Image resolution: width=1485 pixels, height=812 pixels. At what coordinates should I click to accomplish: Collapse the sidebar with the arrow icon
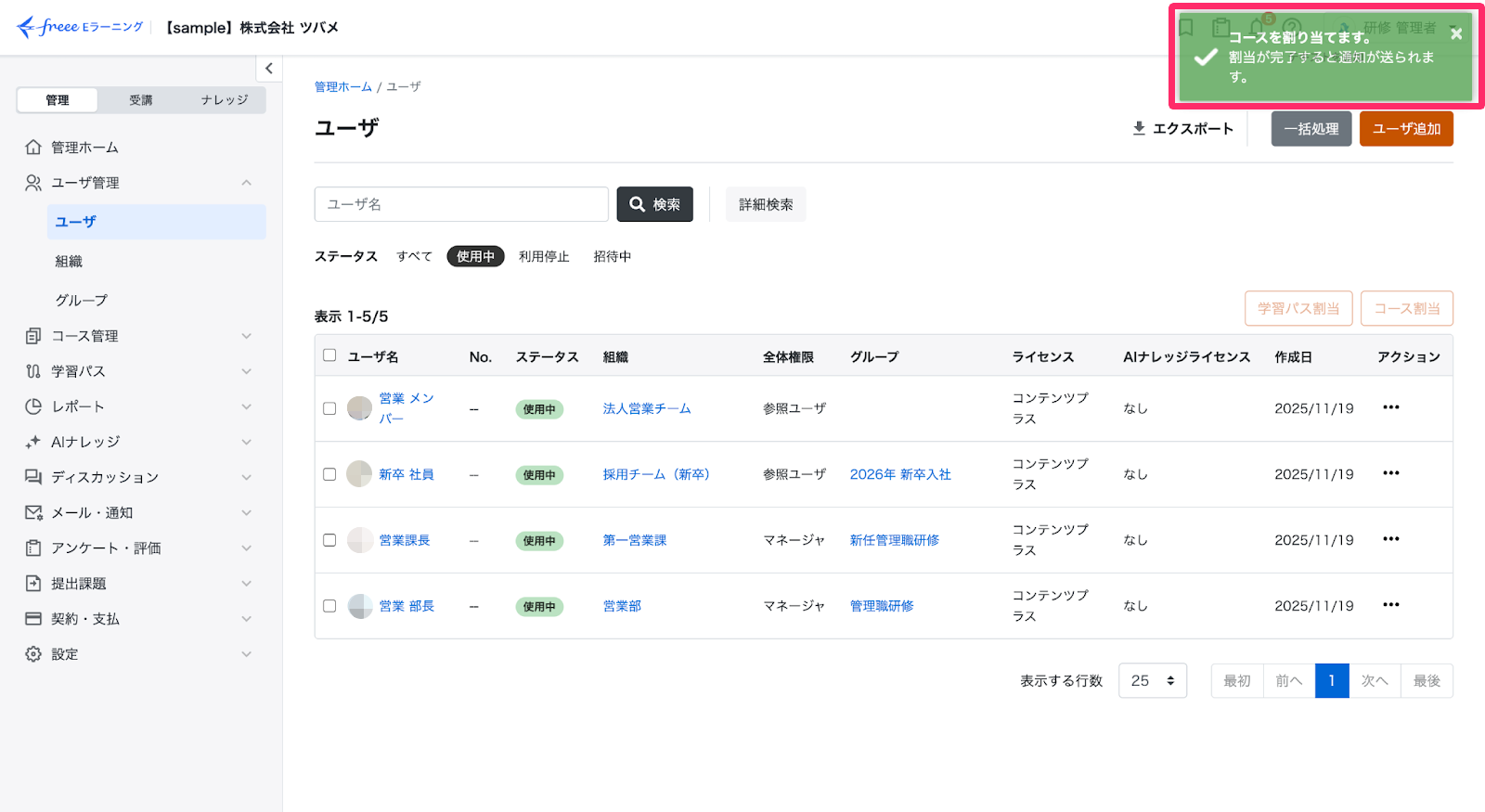point(269,68)
